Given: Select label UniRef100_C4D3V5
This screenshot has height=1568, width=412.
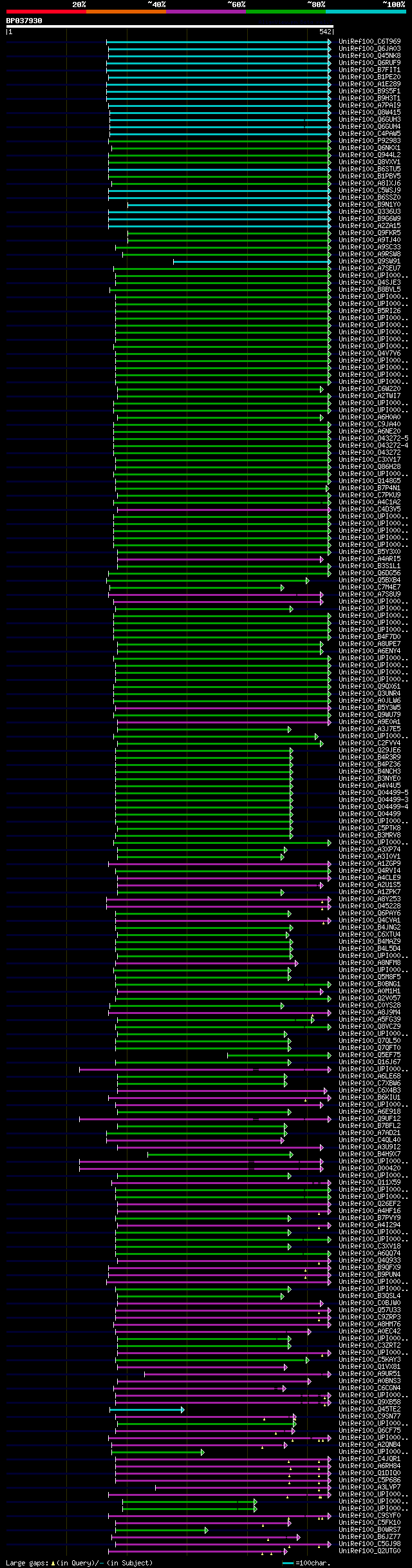Looking at the screenshot, I should point(370,510).
